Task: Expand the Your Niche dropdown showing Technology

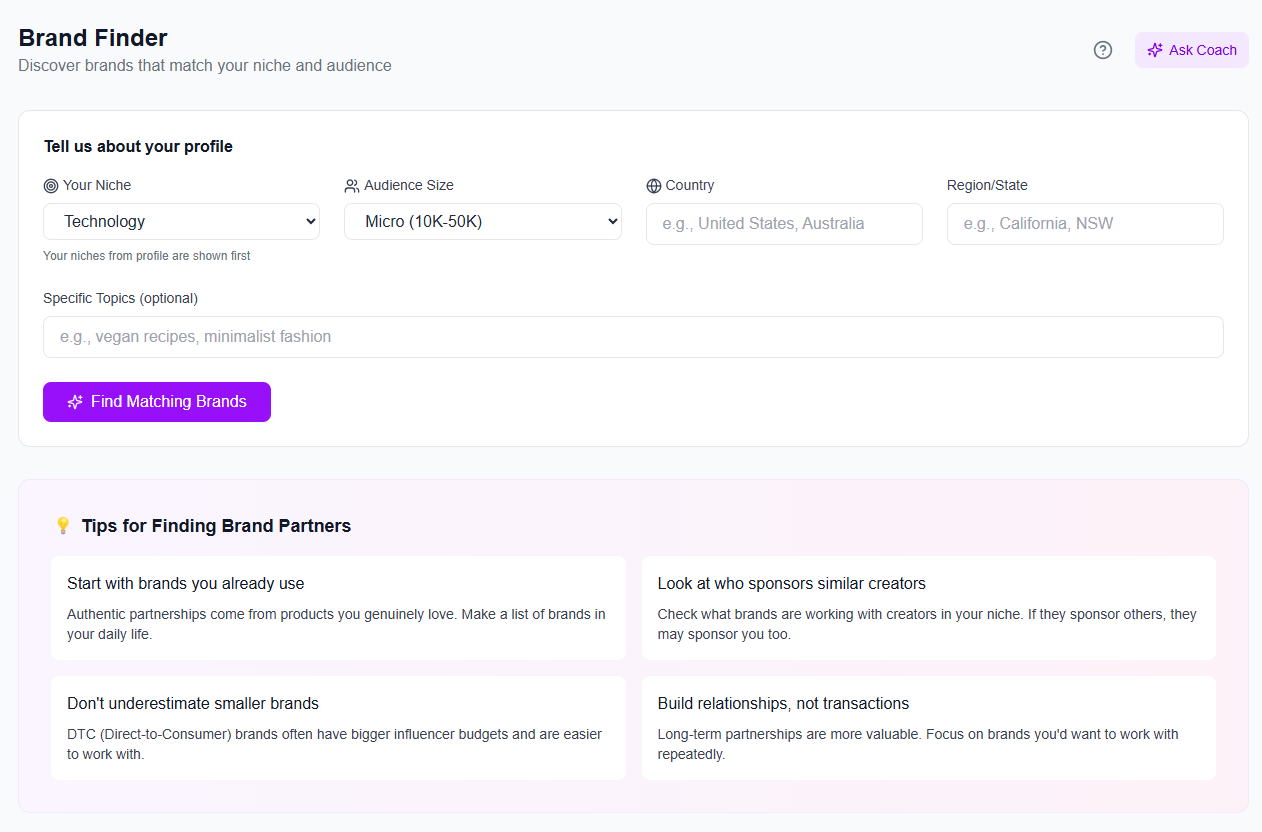Action: tap(181, 222)
